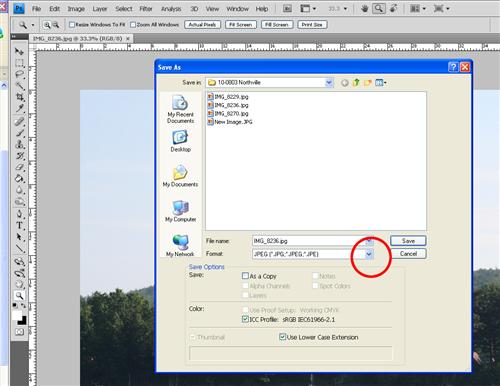Select the Lasso tool
500x386 pixels.
pos(19,74)
